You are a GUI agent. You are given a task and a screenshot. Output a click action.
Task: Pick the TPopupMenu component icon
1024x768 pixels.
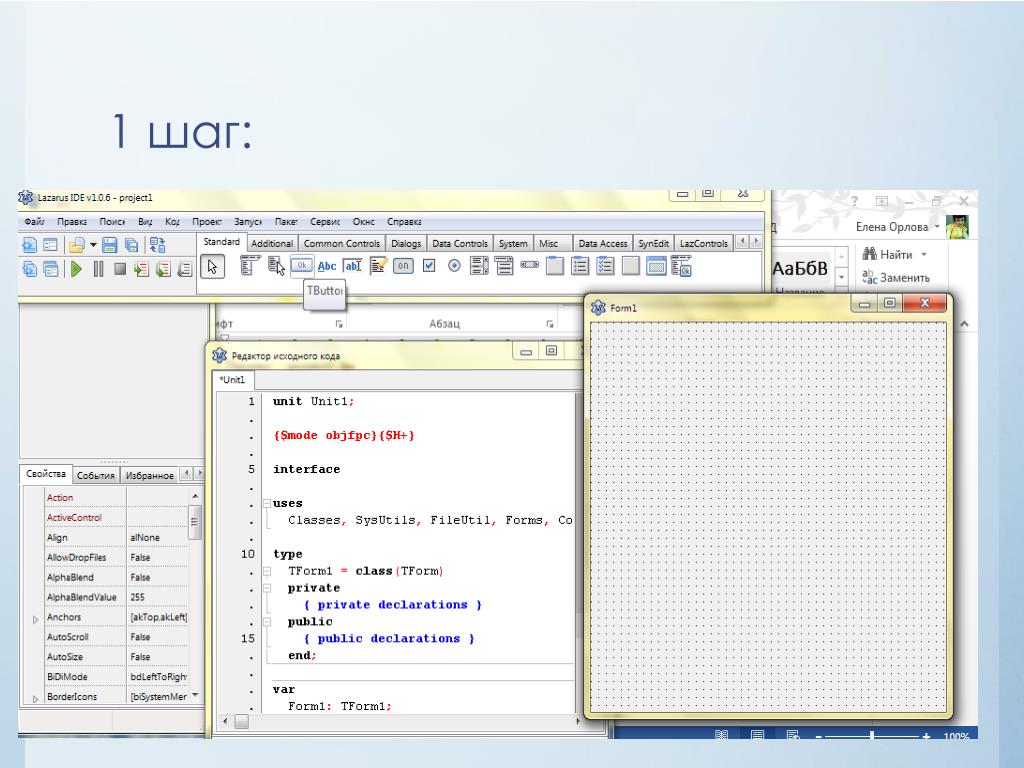tap(276, 266)
